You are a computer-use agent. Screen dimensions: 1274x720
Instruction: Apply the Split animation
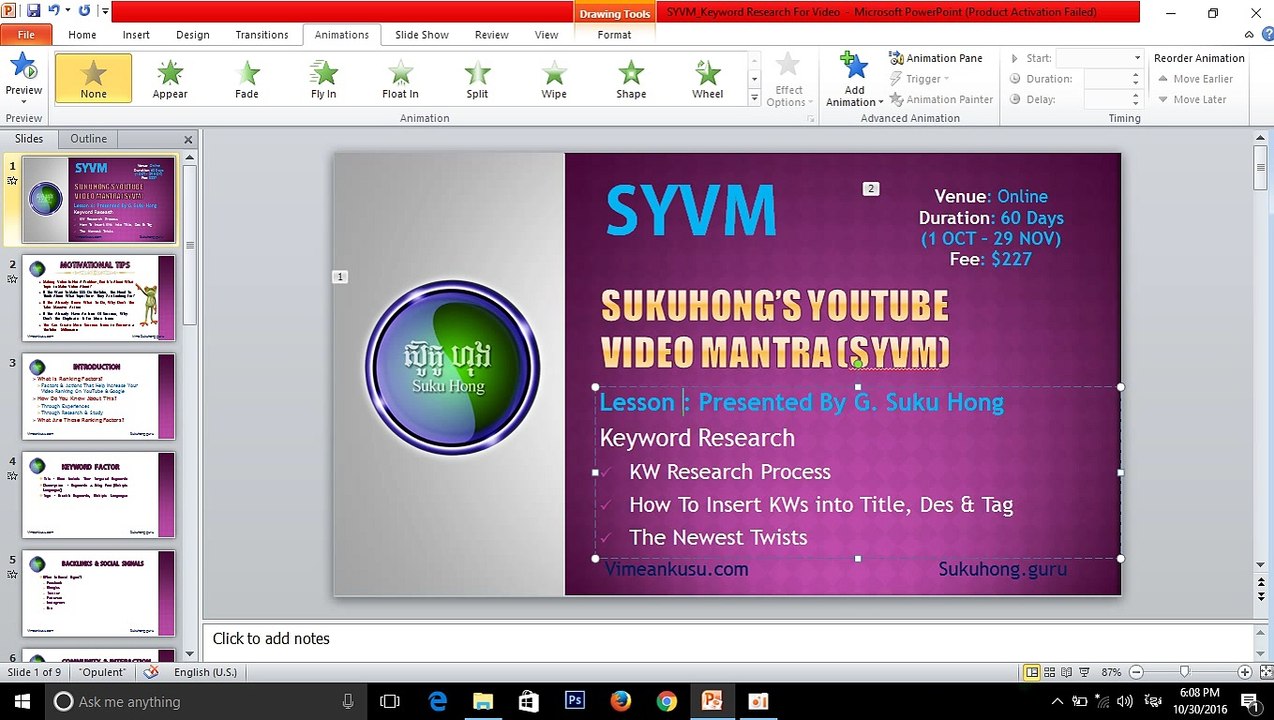coord(477,78)
